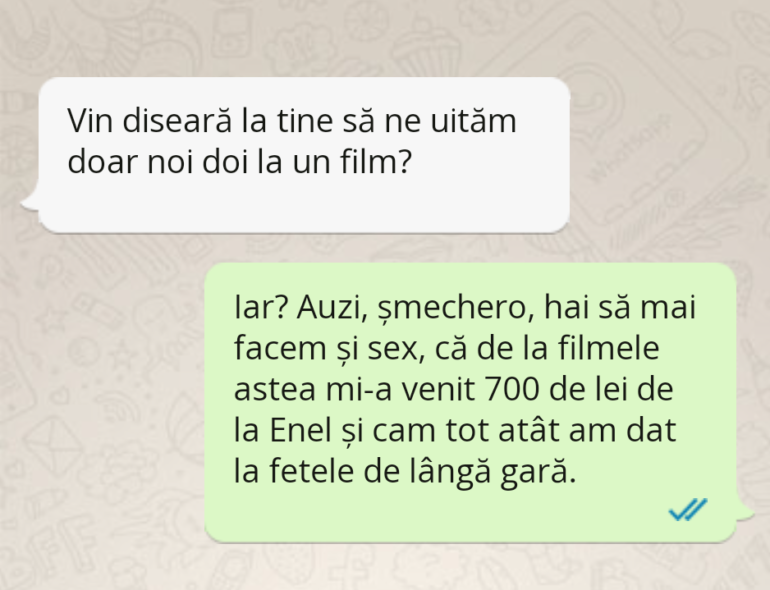
Task: Click the word "astea" in the green bubble
Action: tap(274, 391)
